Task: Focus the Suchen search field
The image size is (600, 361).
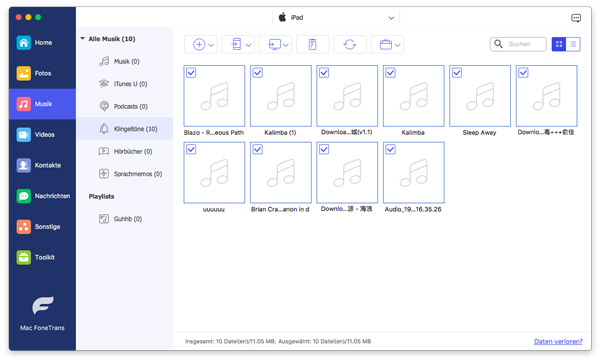Action: [518, 44]
